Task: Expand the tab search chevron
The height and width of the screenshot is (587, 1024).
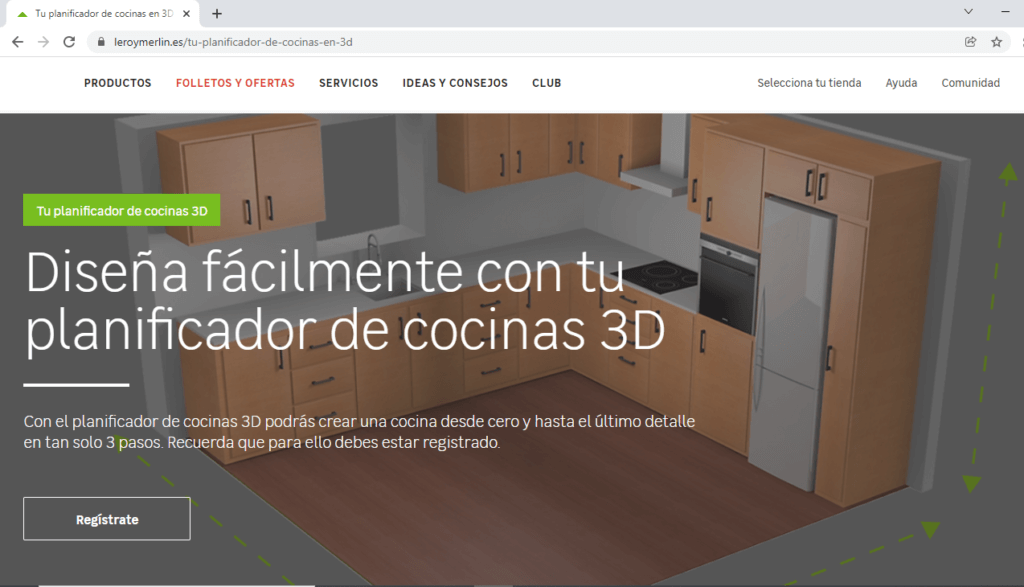Action: [x=968, y=12]
